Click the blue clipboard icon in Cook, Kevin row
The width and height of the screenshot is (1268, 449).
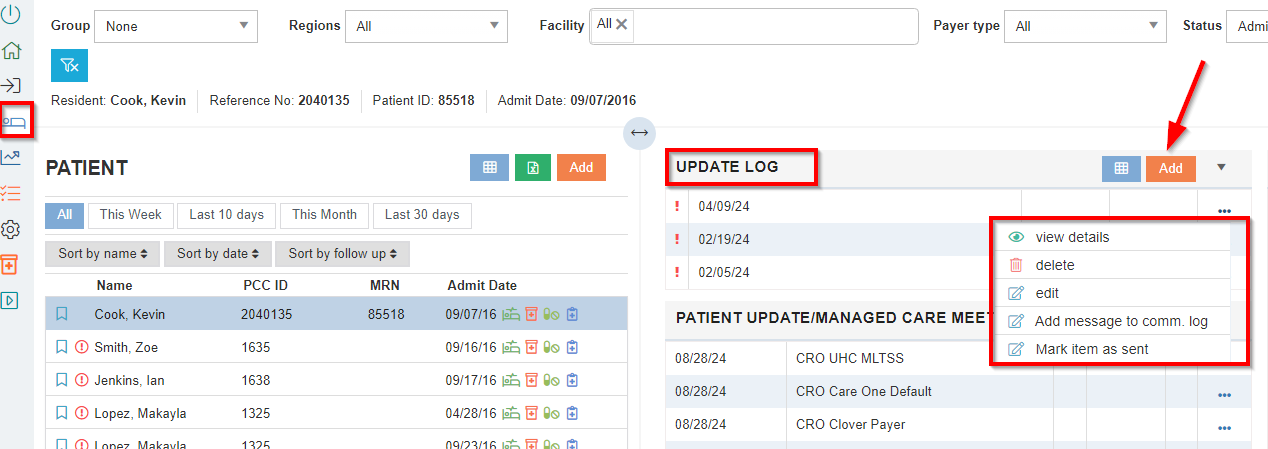[x=573, y=314]
